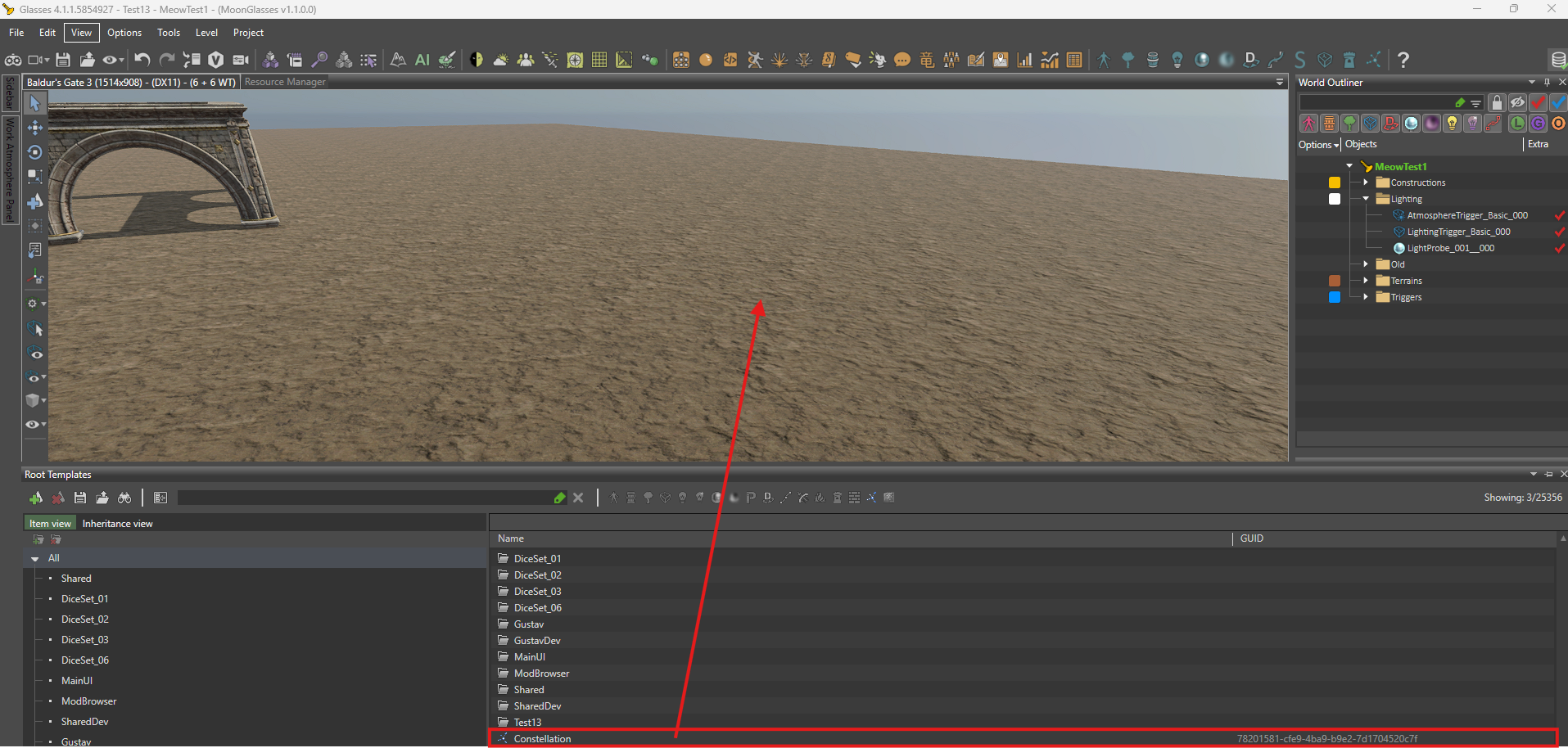Click the orange speech-bubble dialog icon
This screenshot has width=1568, height=748.
coord(902,60)
